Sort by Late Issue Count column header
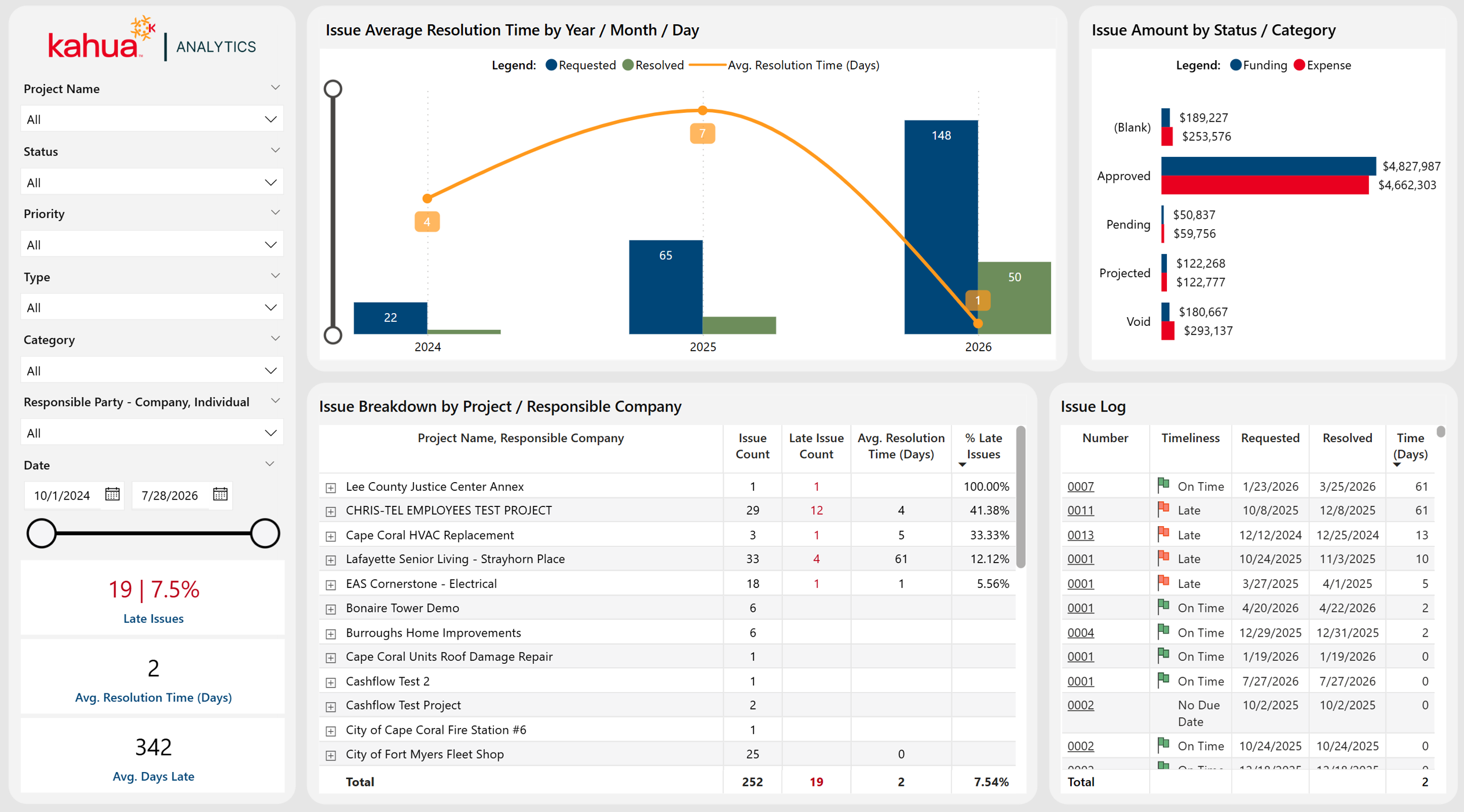Screen dimensions: 1464x812 click(x=815, y=446)
